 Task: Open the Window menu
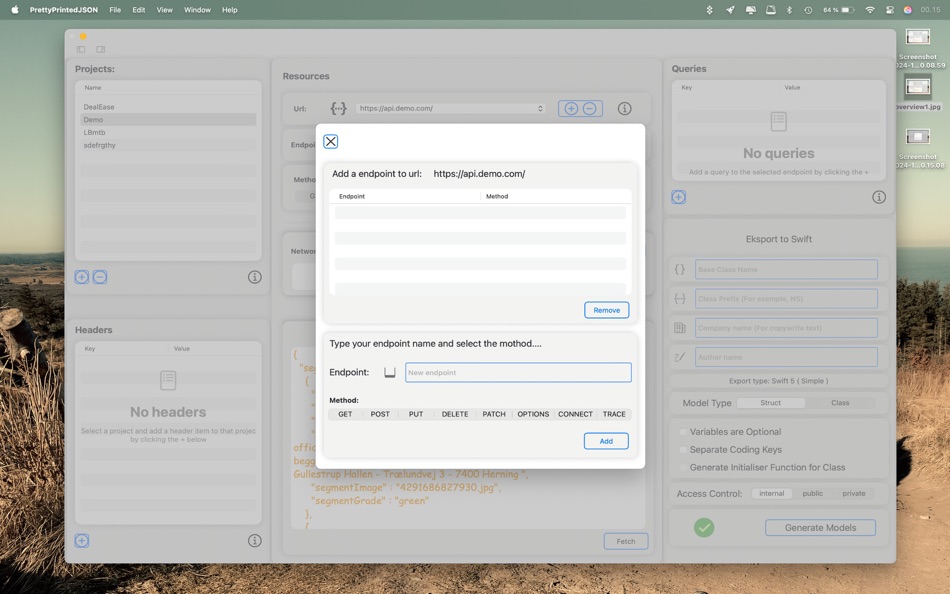(197, 9)
